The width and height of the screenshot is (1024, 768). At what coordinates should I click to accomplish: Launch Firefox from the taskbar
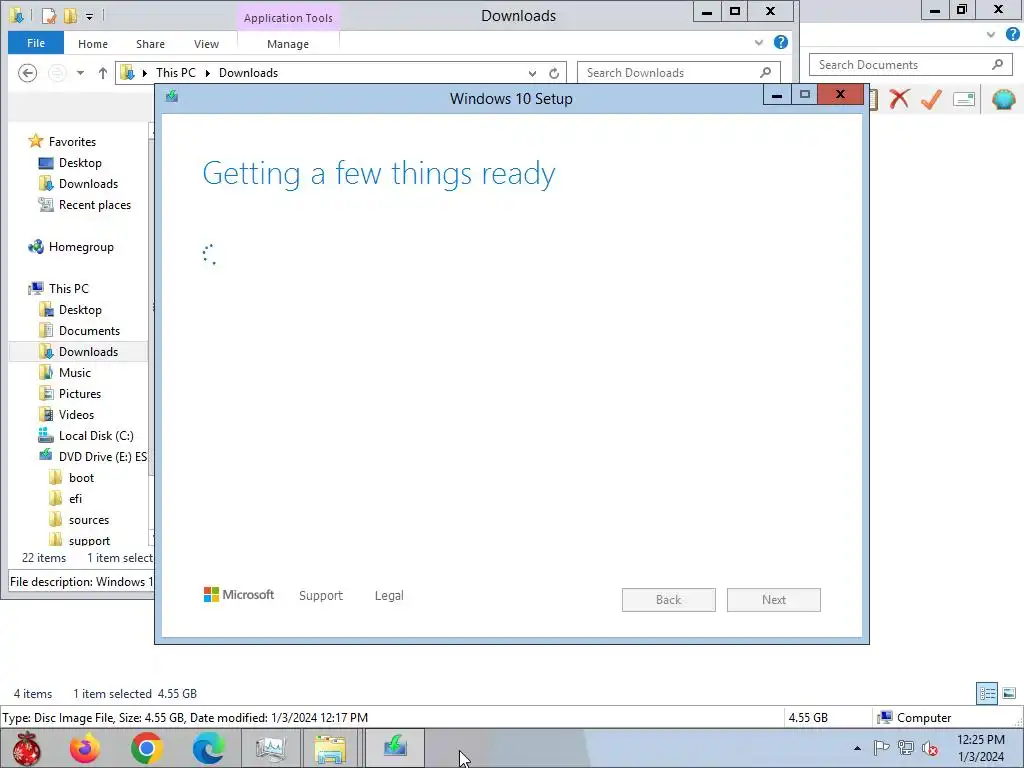[x=85, y=748]
